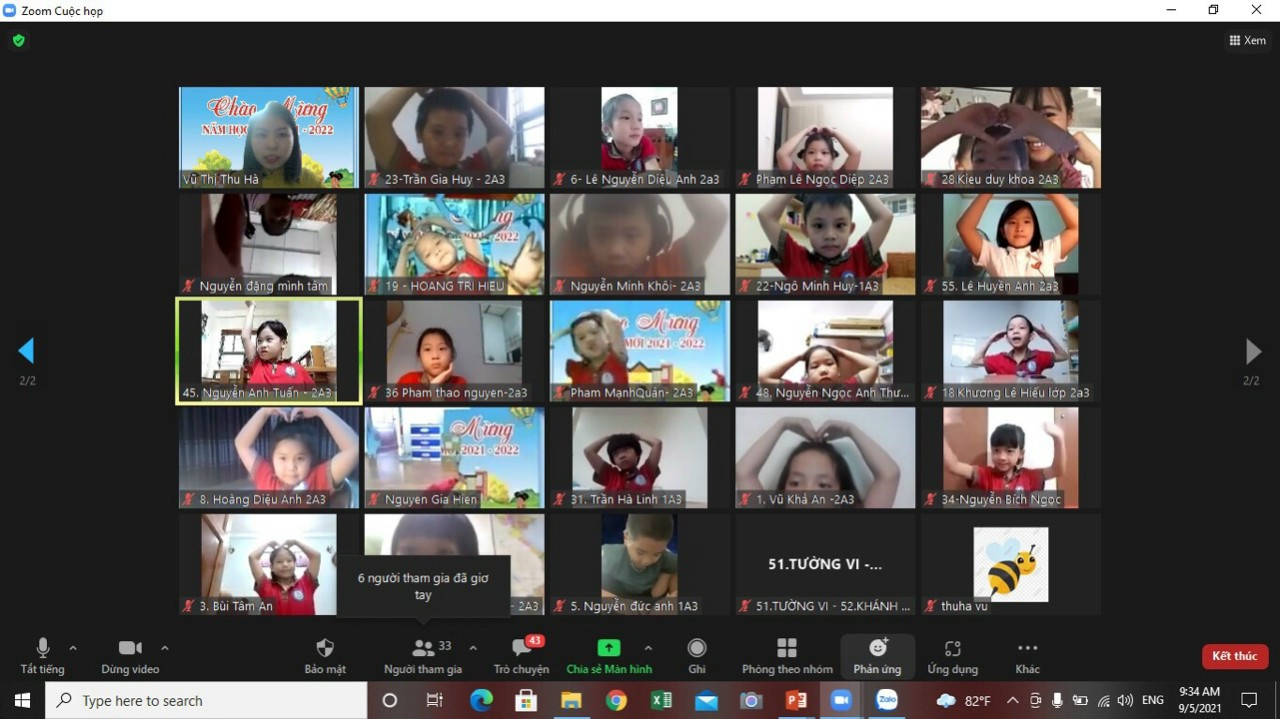Open the Trò chuyện chat icon
The width and height of the screenshot is (1280, 719).
[x=521, y=649]
